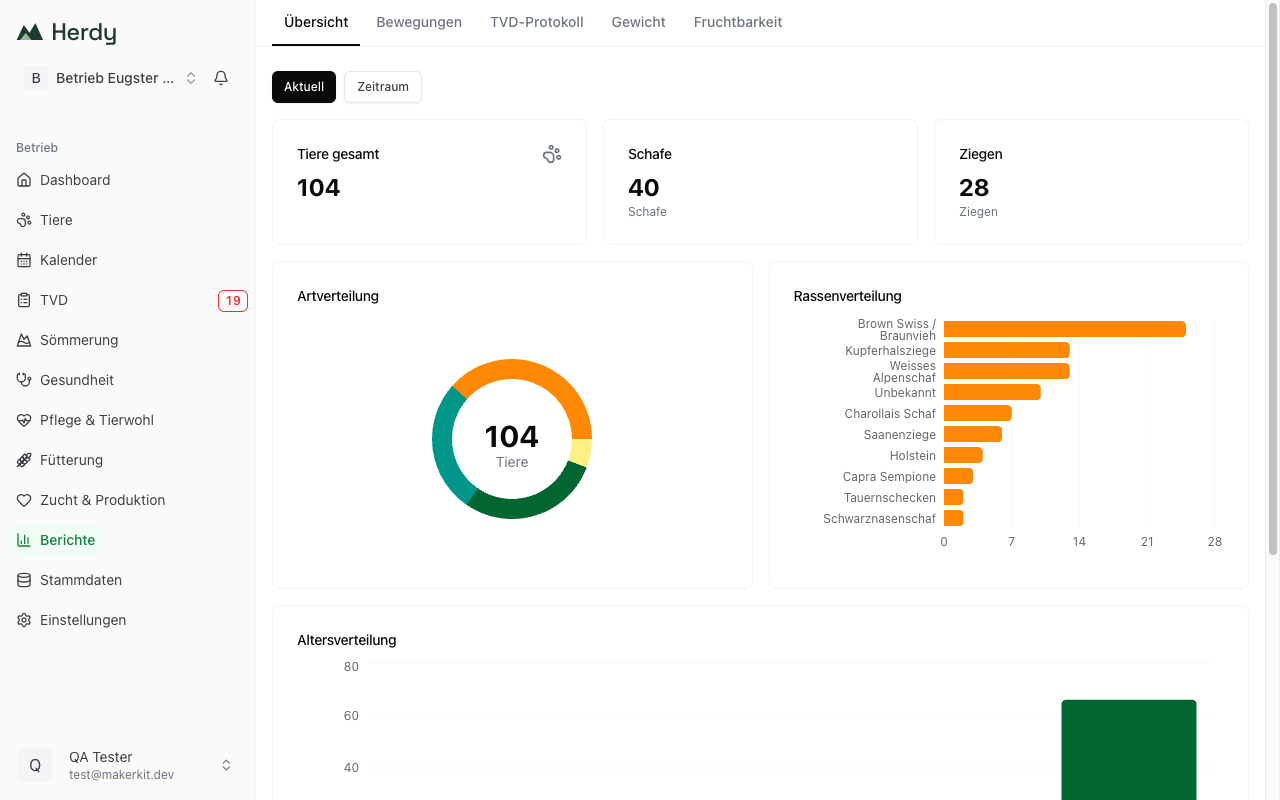This screenshot has height=800, width=1280.
Task: Click the Zucht & Produktion heart icon
Action: (x=24, y=500)
